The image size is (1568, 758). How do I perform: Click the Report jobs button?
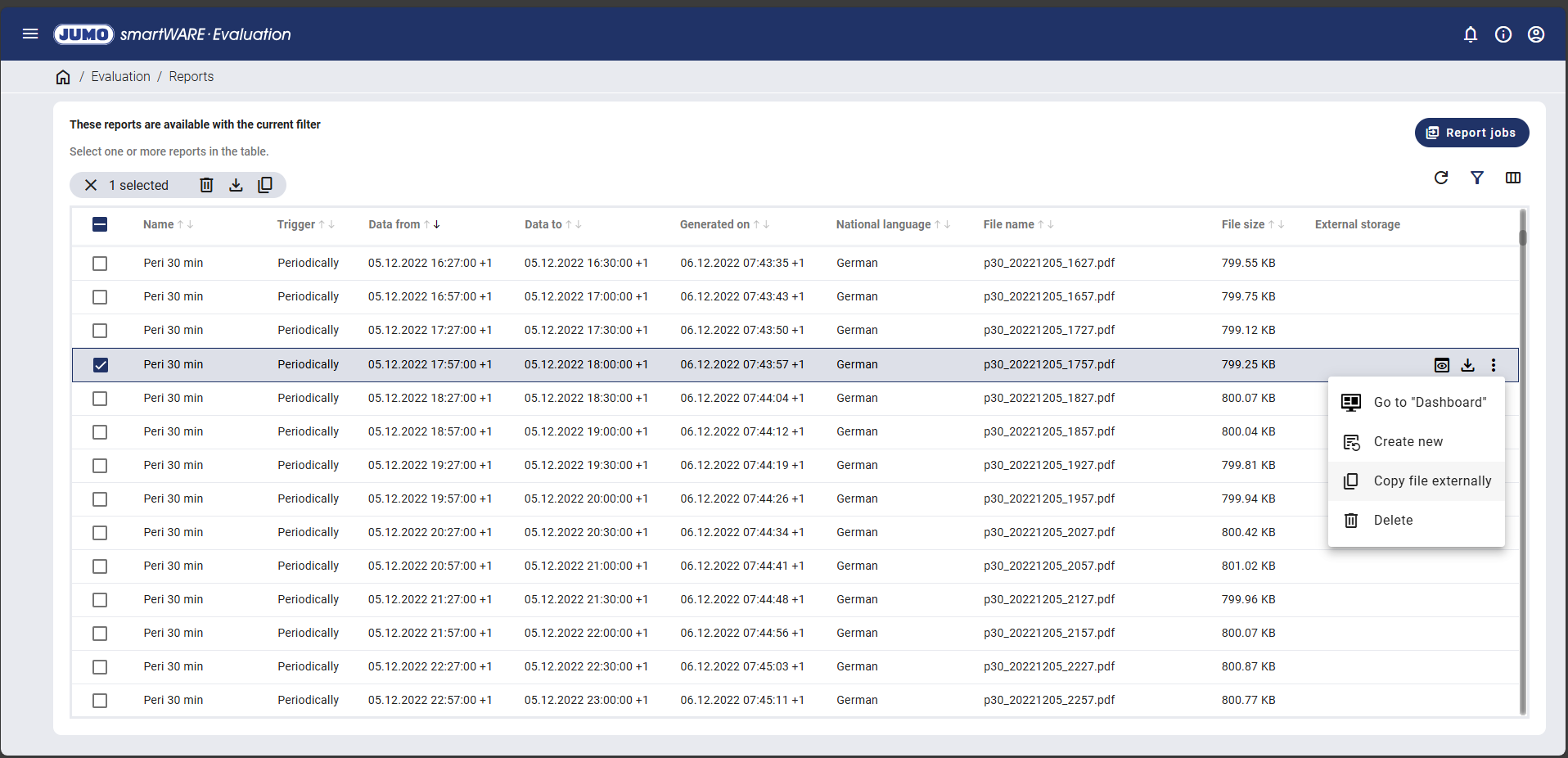pos(1471,133)
